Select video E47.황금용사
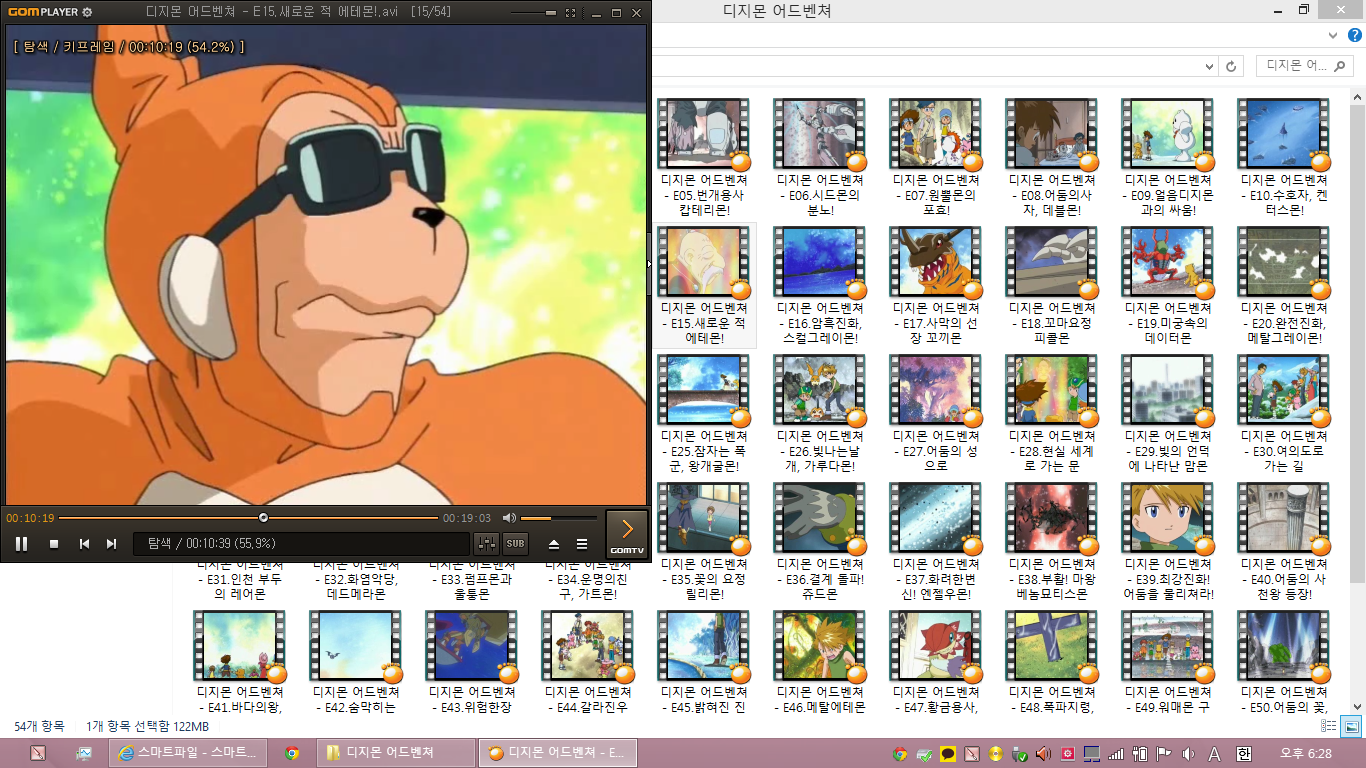 click(936, 662)
